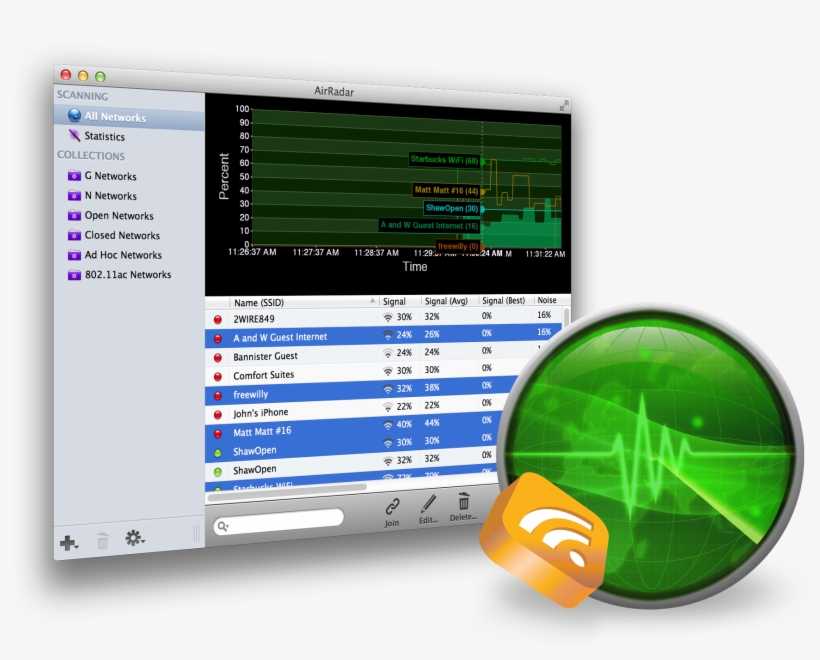The width and height of the screenshot is (820, 660).
Task: Click the G Networks folder icon
Action: 74,175
